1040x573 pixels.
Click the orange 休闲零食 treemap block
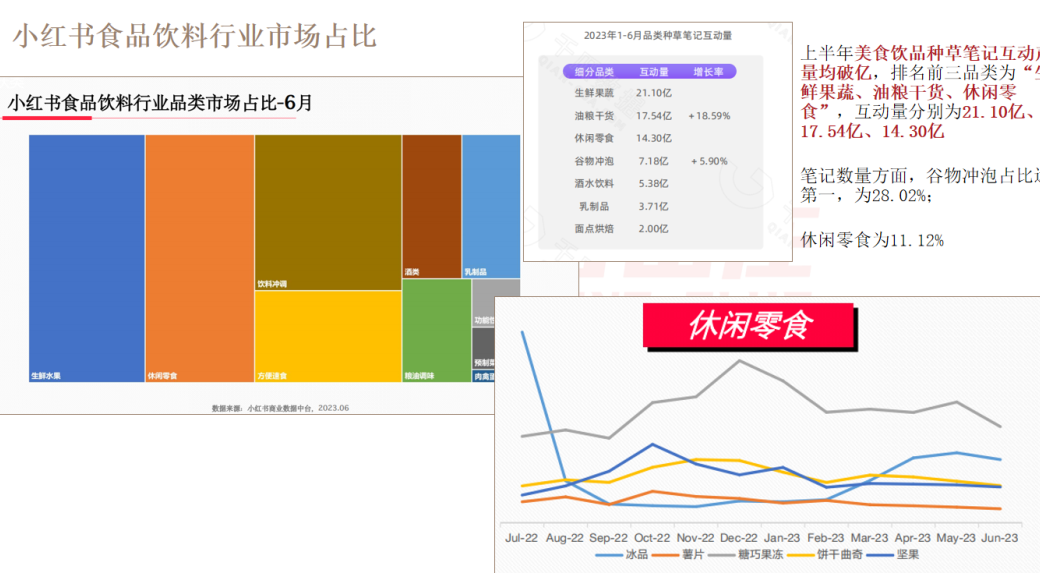tap(200, 258)
